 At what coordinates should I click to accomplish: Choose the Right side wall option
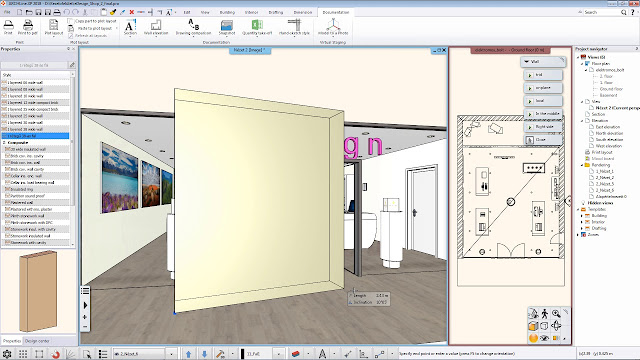(x=543, y=127)
